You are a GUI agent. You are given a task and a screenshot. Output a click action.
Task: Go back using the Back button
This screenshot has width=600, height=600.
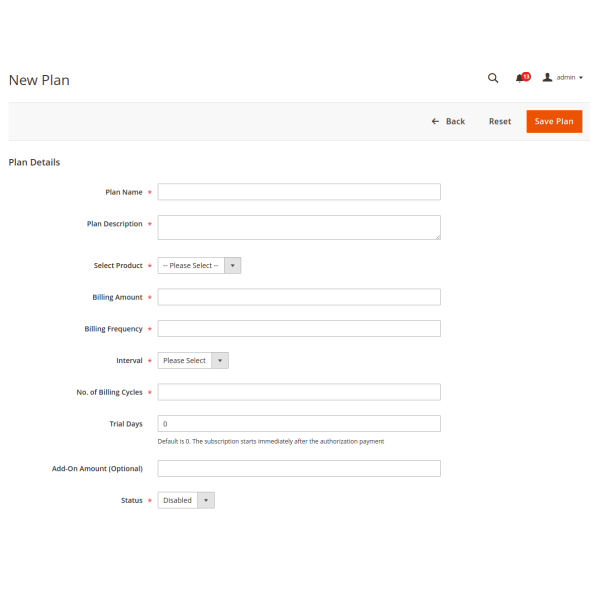(x=448, y=121)
